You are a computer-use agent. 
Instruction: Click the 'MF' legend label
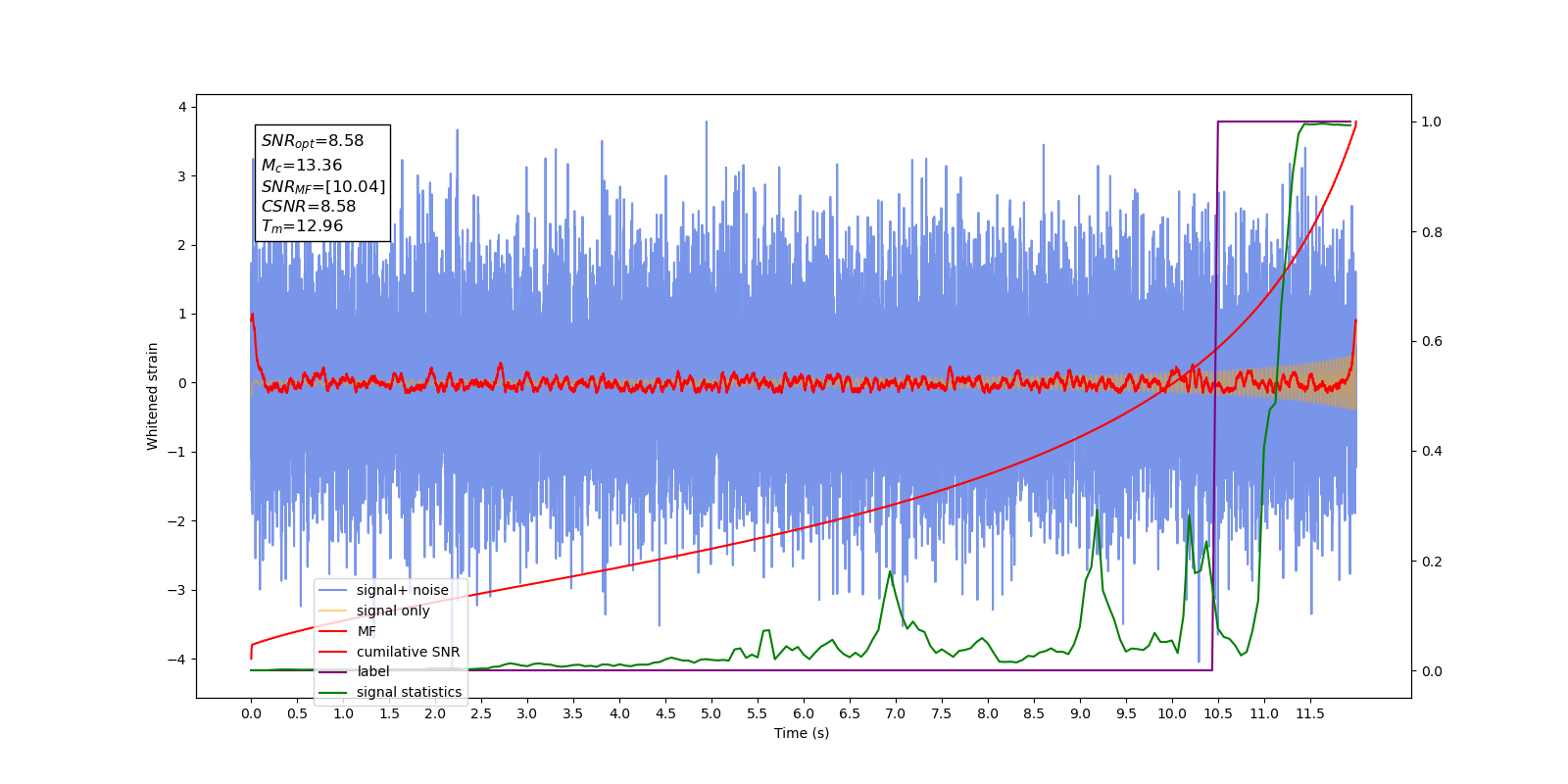[x=367, y=631]
